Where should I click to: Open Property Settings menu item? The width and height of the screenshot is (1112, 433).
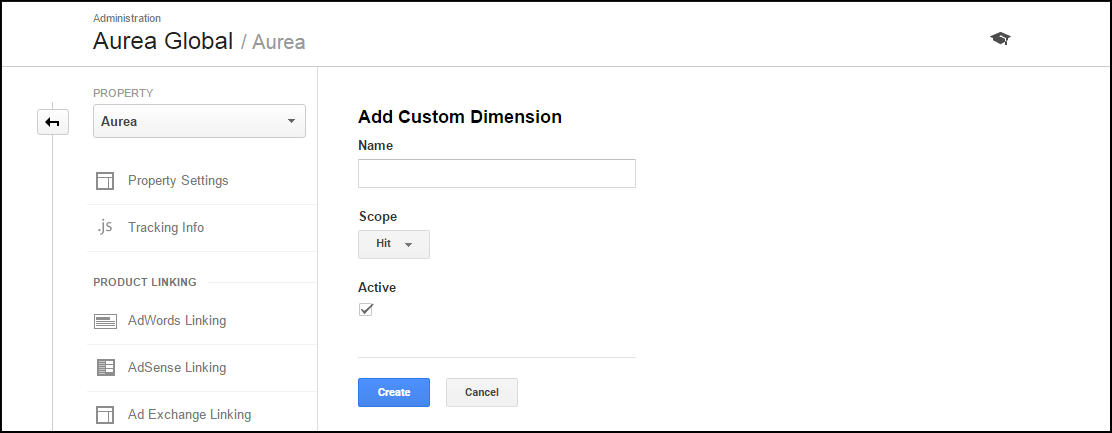point(202,181)
